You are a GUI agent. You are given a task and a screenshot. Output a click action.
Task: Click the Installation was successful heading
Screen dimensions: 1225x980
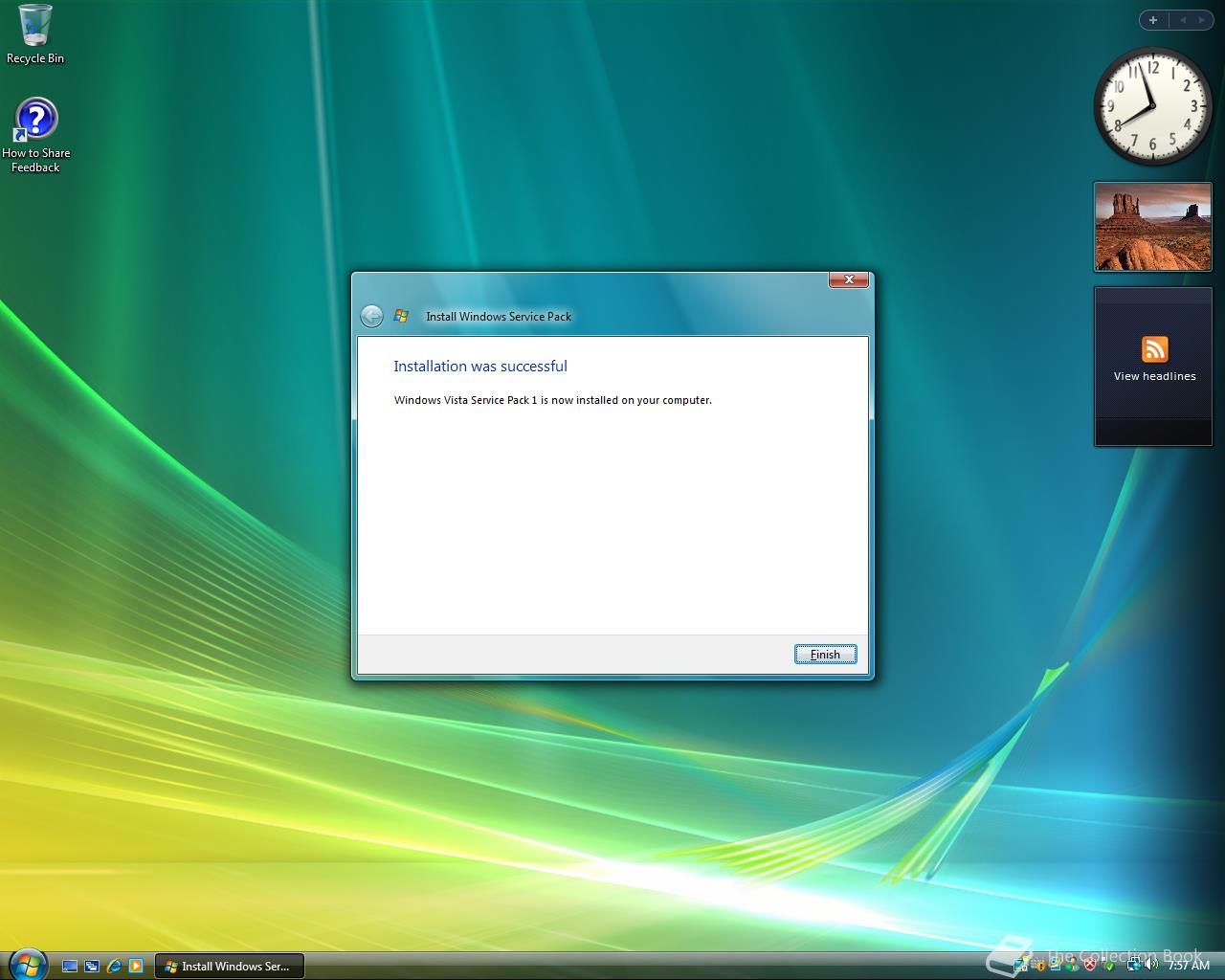click(480, 367)
